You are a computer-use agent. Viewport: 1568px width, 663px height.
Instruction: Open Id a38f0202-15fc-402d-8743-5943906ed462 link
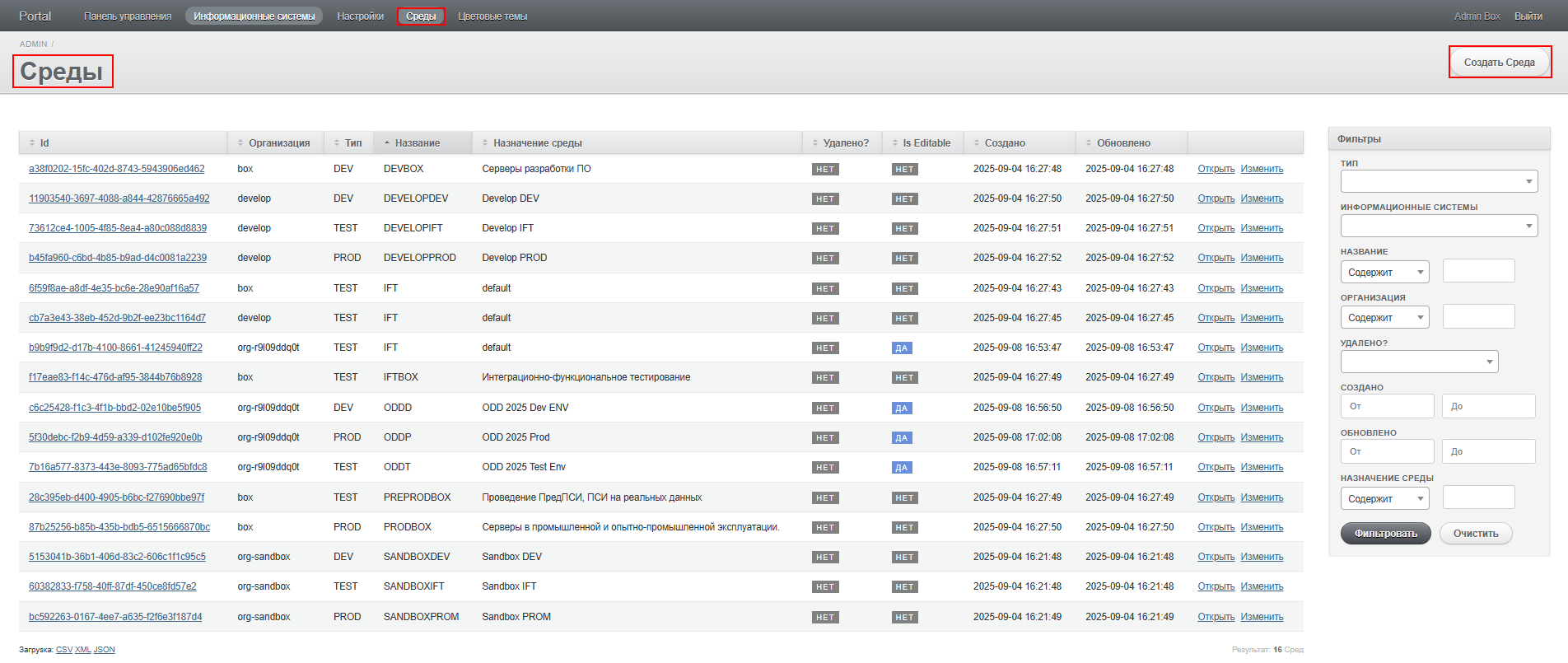point(117,169)
